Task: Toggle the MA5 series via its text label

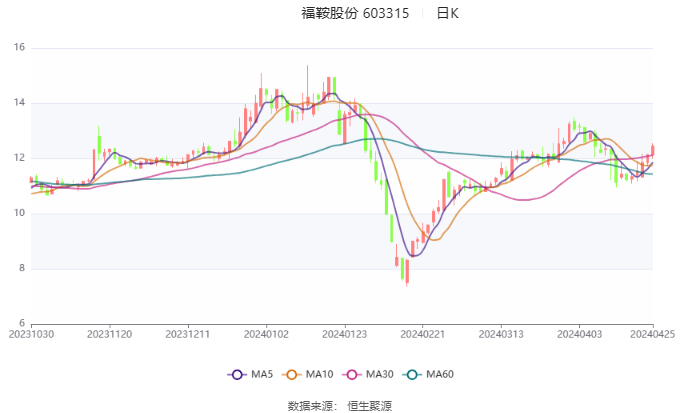Action: (x=262, y=374)
